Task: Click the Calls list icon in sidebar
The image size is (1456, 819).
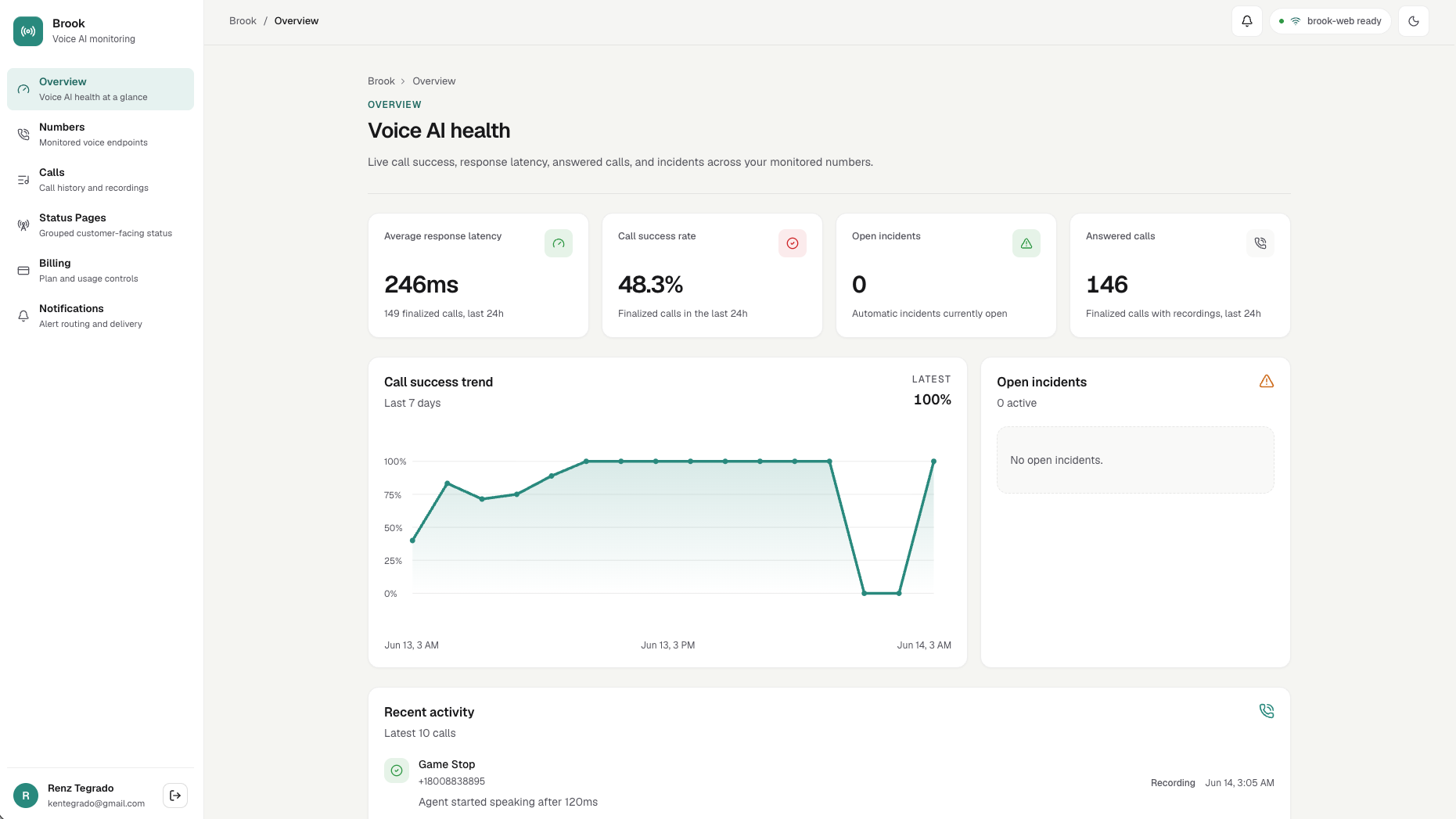Action: (23, 180)
